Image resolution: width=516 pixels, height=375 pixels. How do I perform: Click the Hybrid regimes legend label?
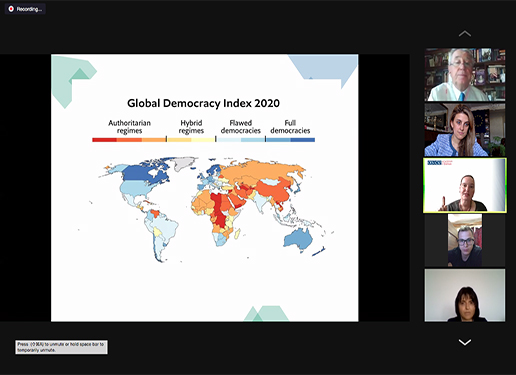[191, 127]
